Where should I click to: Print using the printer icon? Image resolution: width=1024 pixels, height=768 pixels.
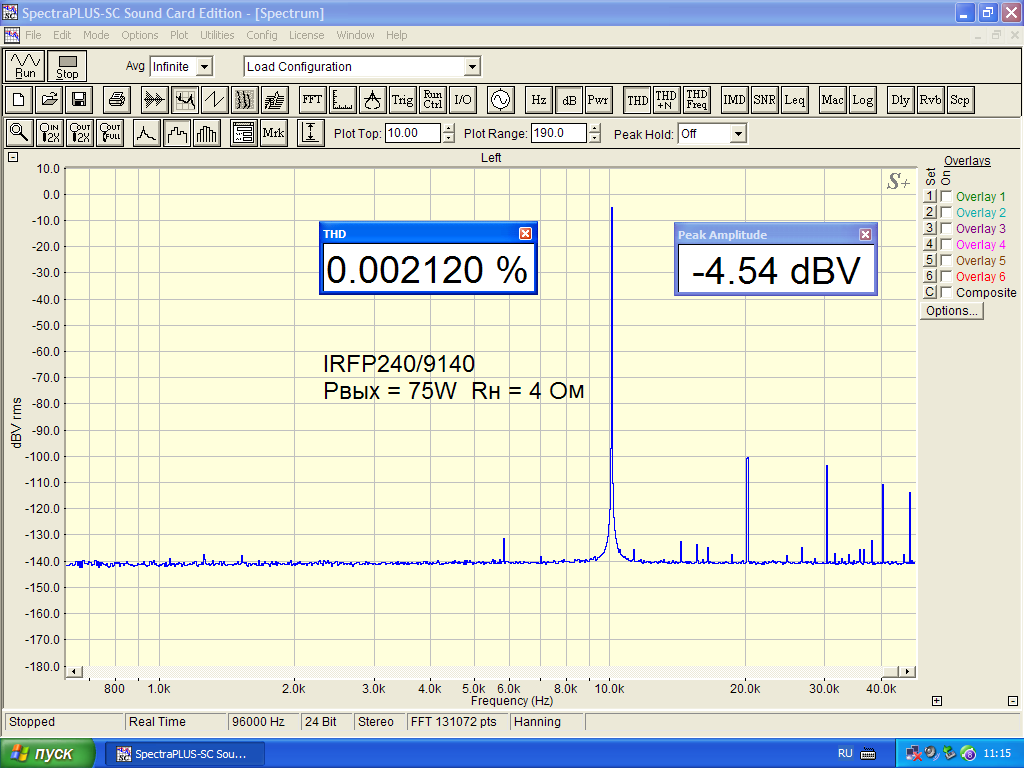click(116, 99)
